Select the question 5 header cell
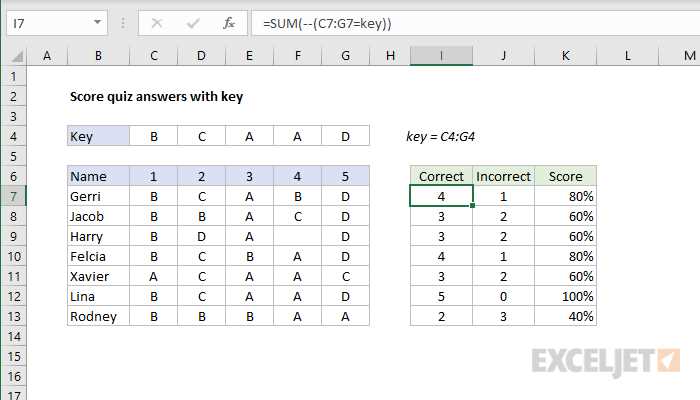This screenshot has width=700, height=400. (x=345, y=176)
